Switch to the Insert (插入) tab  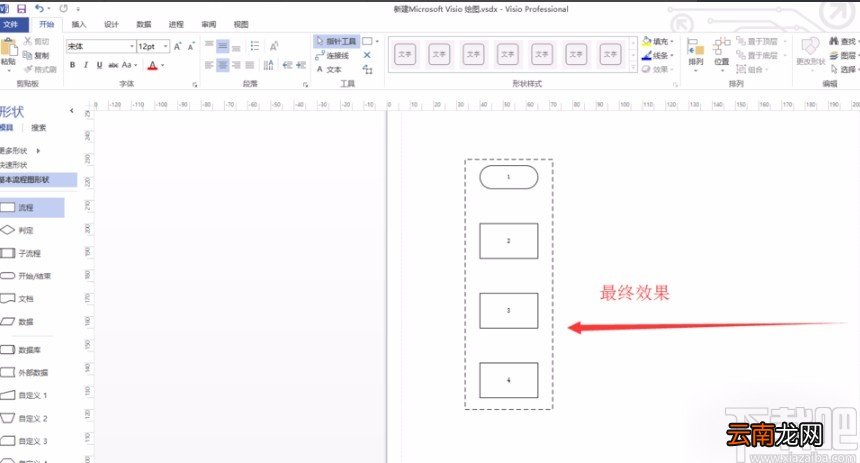(x=79, y=24)
